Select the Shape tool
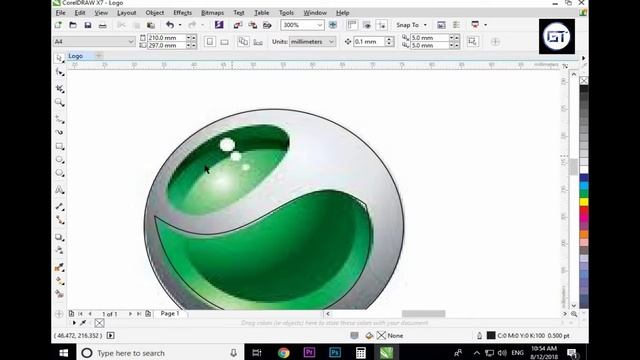 pyautogui.click(x=60, y=72)
